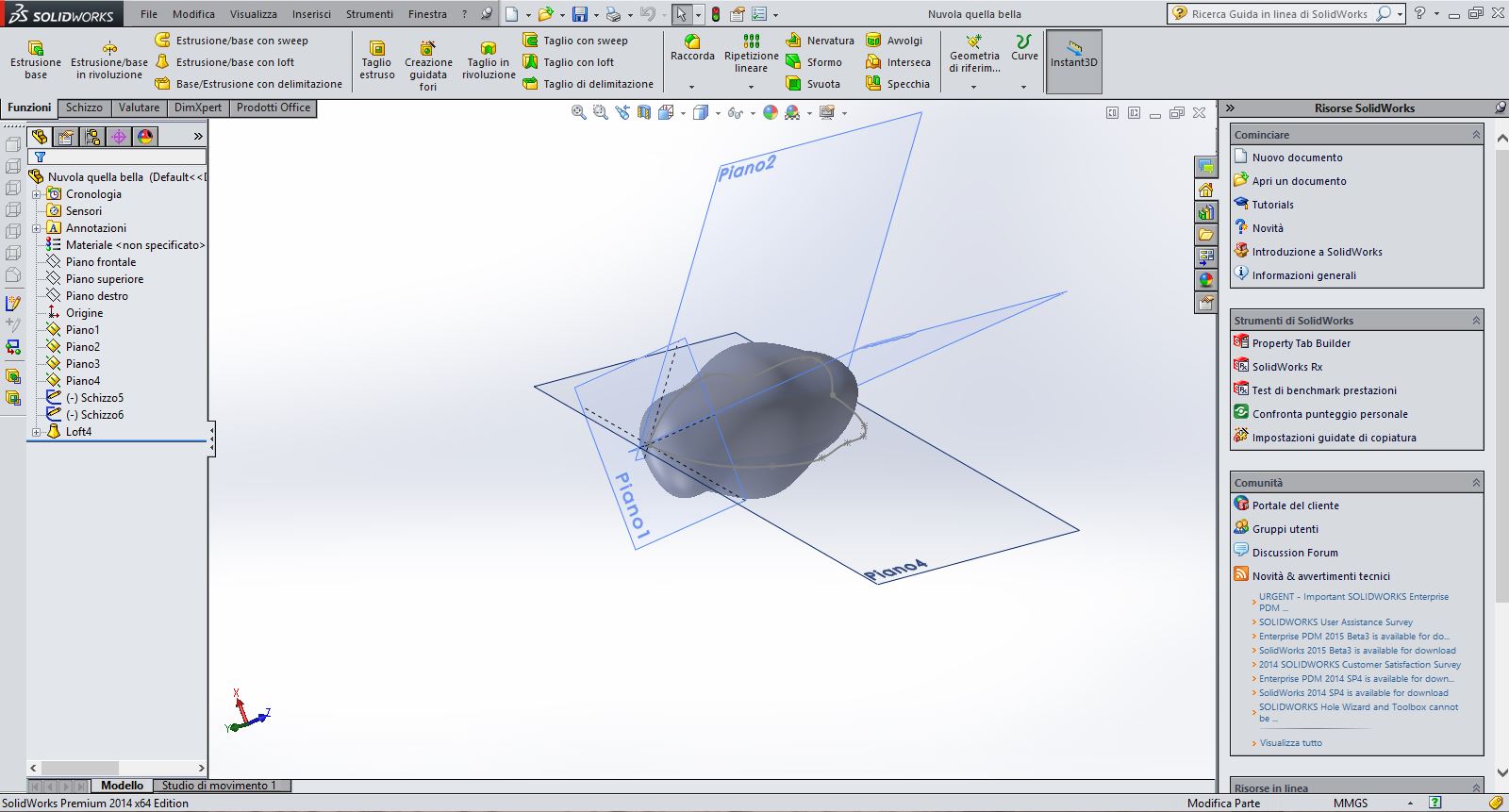This screenshot has width=1509, height=812.
Task: Click the Nervatura tool
Action: pyautogui.click(x=820, y=41)
